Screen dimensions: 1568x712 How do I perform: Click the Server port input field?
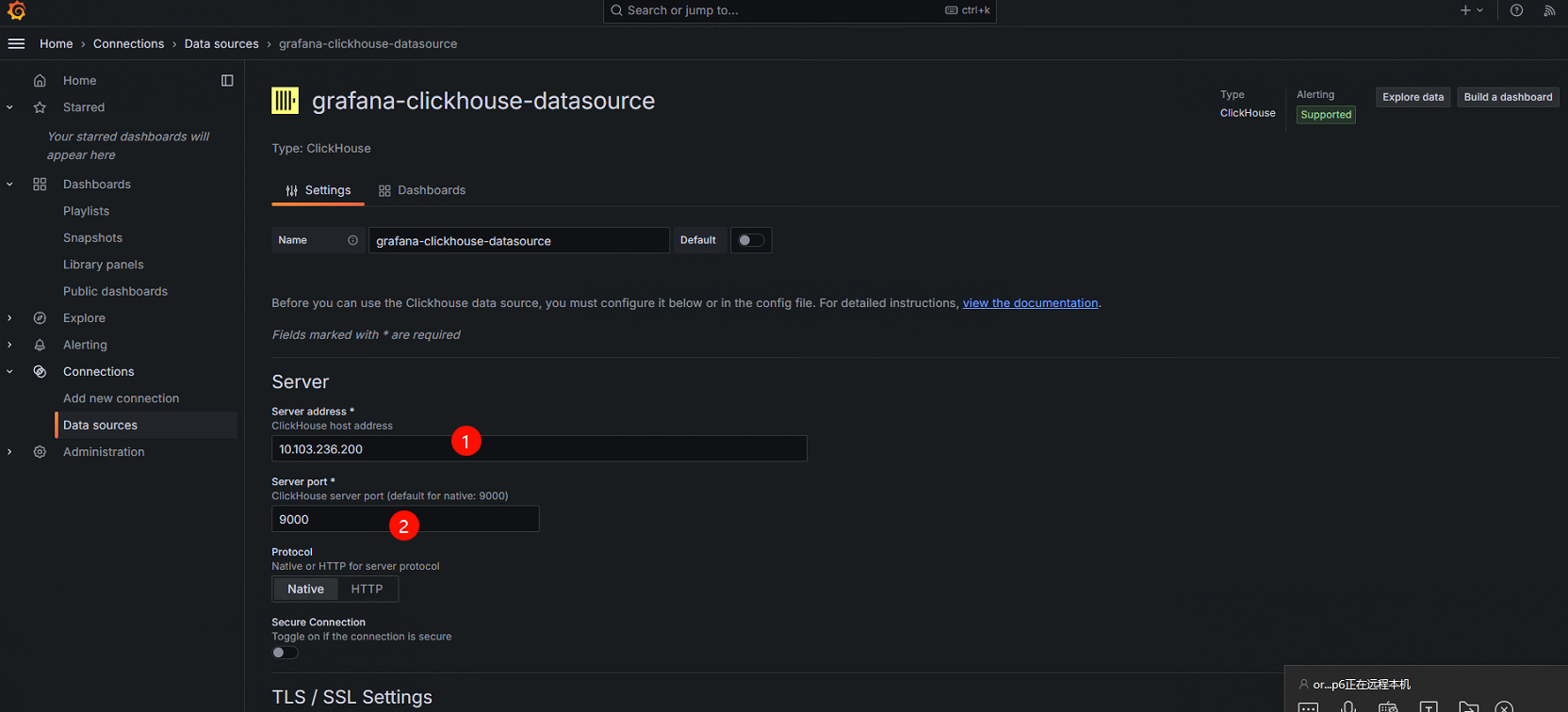[405, 519]
